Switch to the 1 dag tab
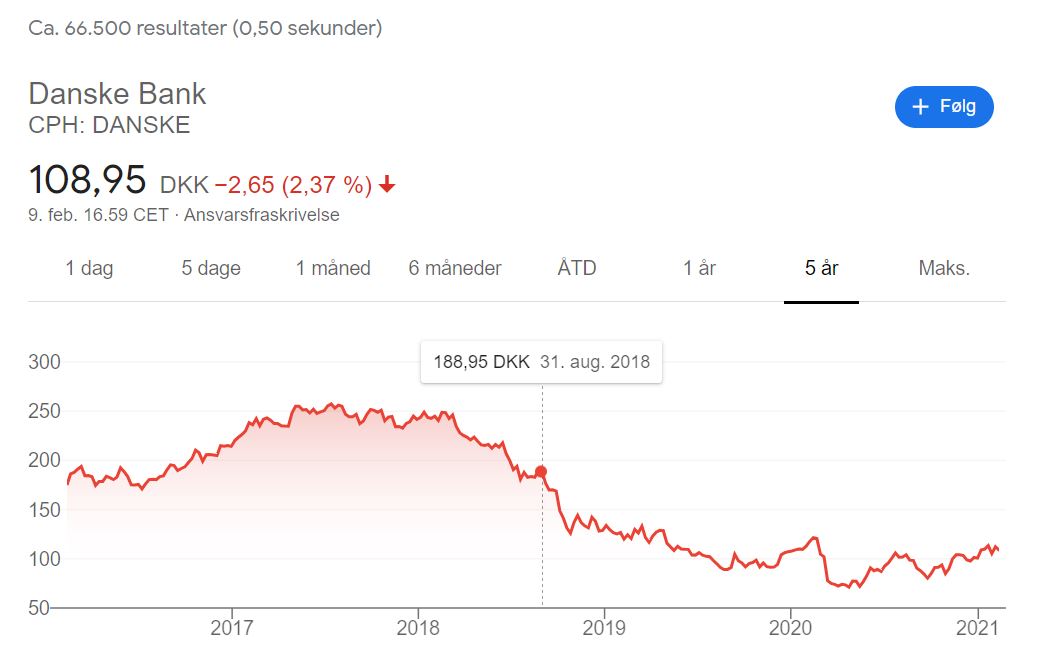1048x647 pixels. [89, 268]
